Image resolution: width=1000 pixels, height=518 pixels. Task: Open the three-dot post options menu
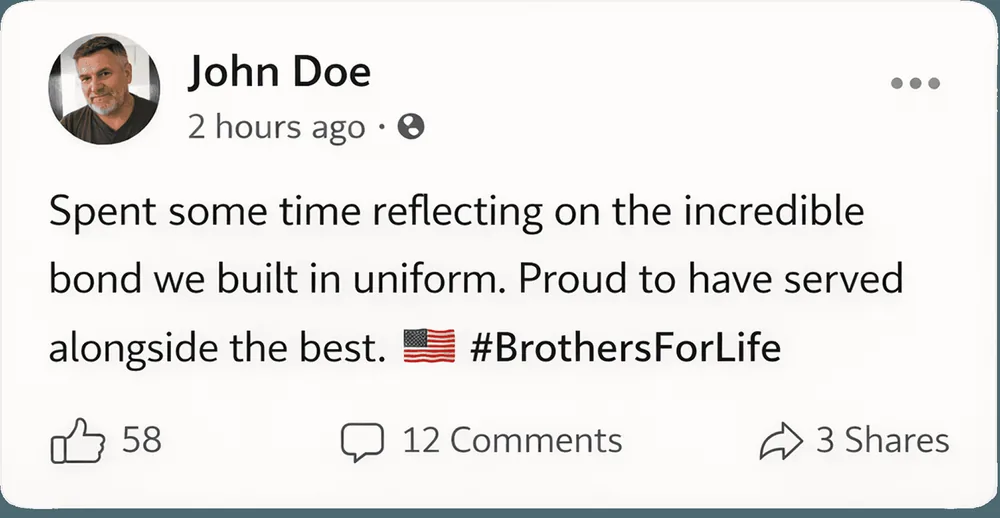(915, 83)
